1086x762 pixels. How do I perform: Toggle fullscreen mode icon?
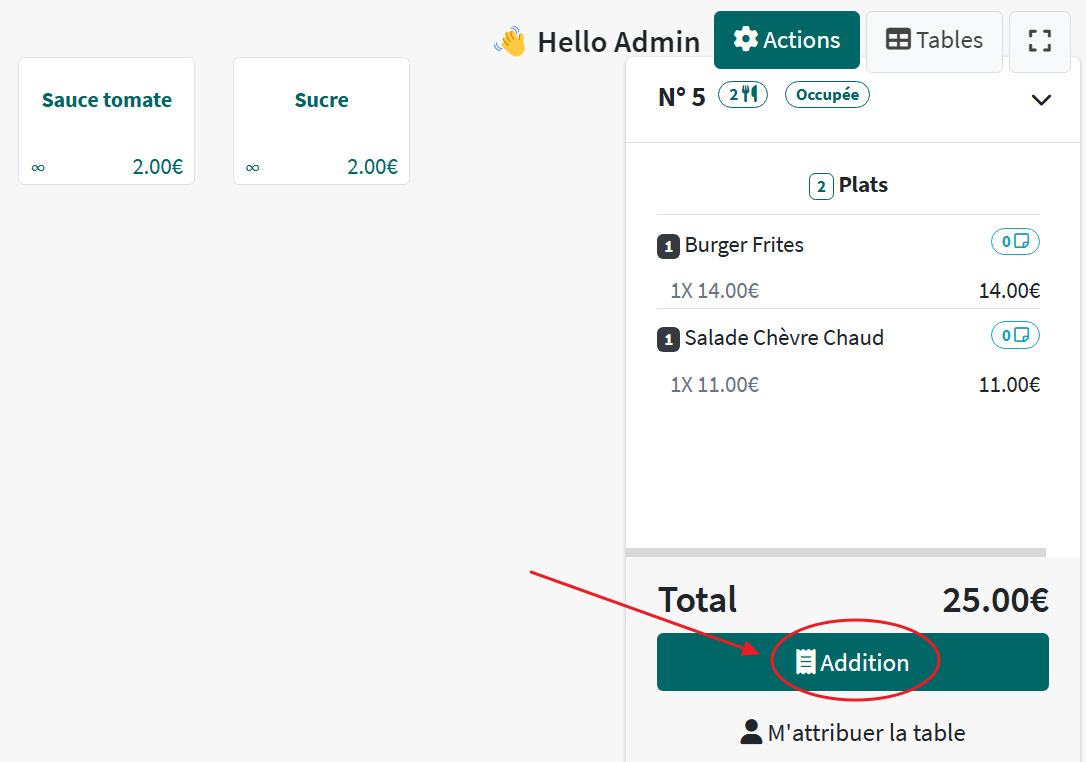1039,41
